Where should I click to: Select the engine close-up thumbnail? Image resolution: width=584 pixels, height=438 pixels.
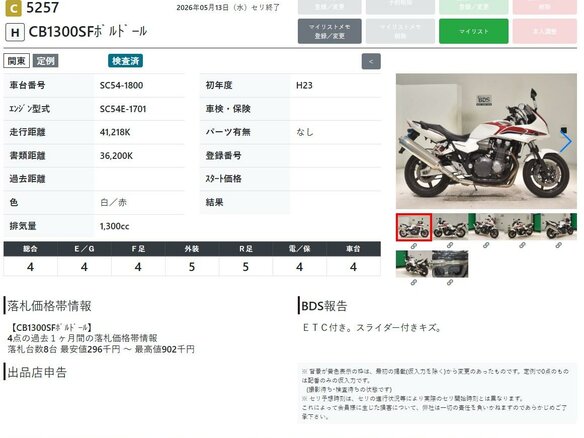450,264
